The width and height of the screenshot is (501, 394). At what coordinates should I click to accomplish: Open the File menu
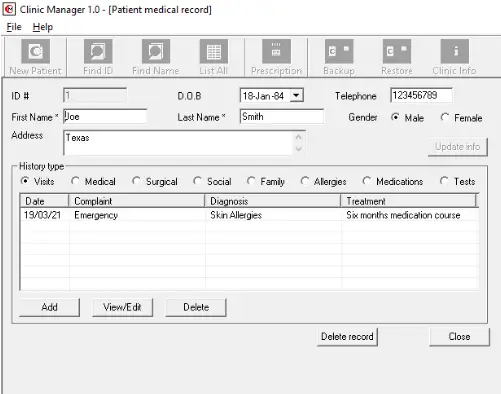point(14,27)
